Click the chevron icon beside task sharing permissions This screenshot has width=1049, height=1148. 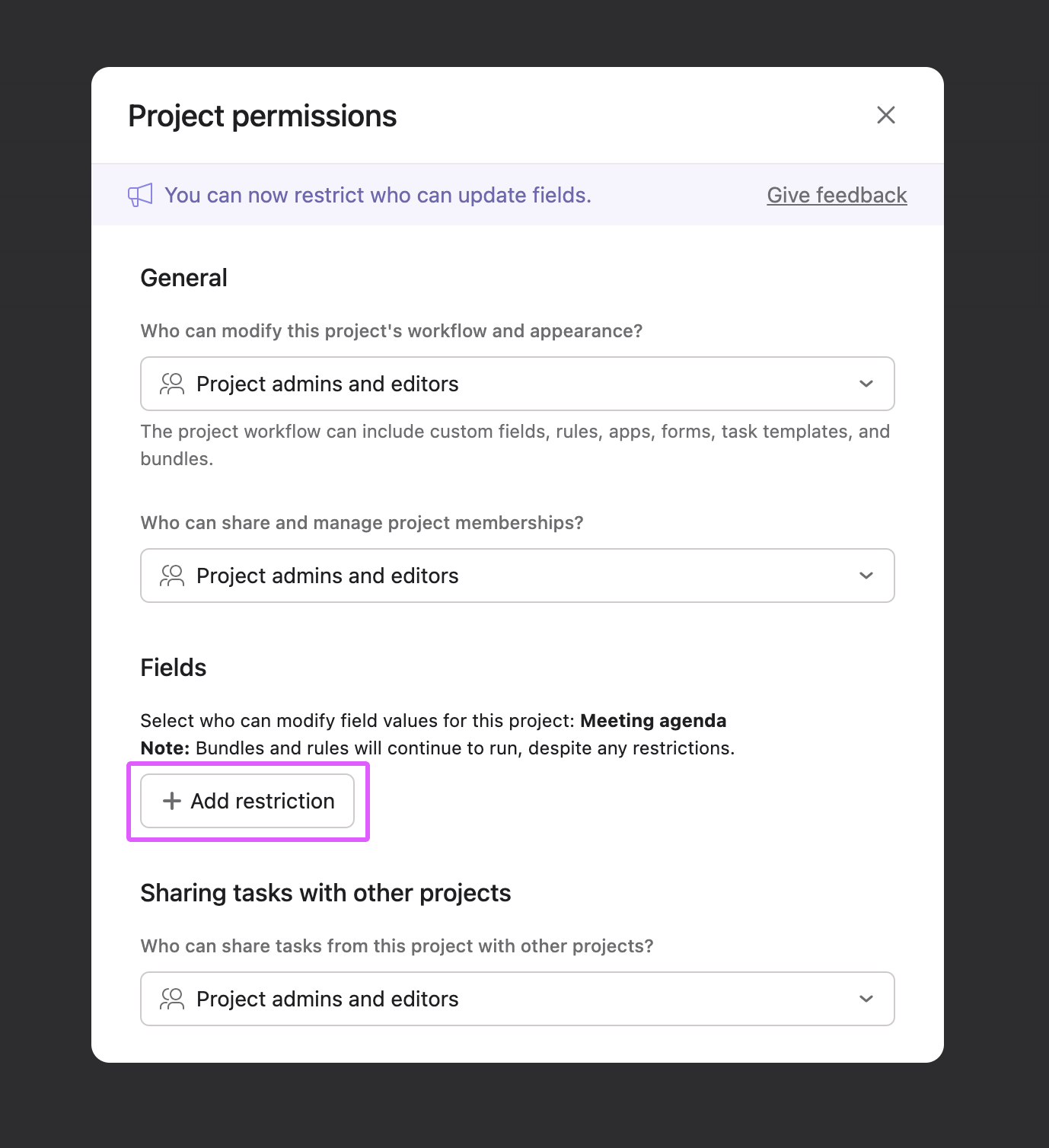pos(866,999)
